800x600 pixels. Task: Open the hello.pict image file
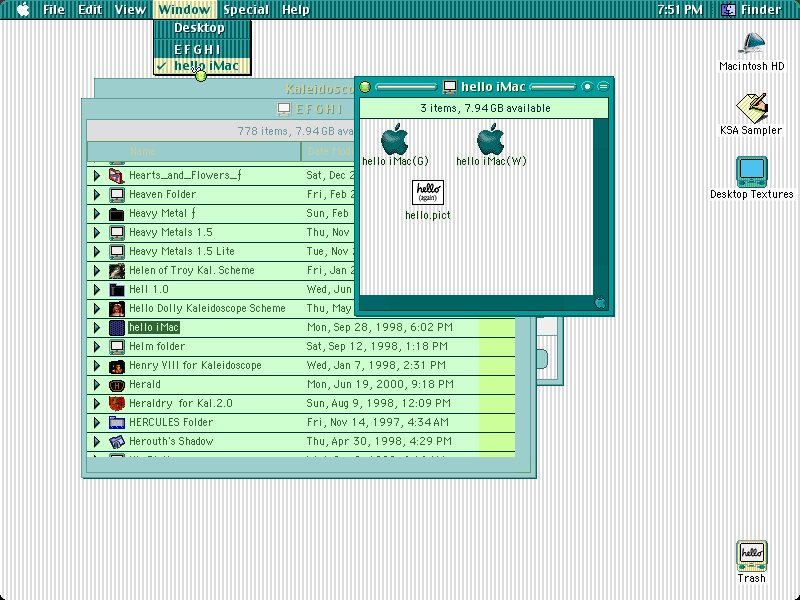tap(428, 192)
